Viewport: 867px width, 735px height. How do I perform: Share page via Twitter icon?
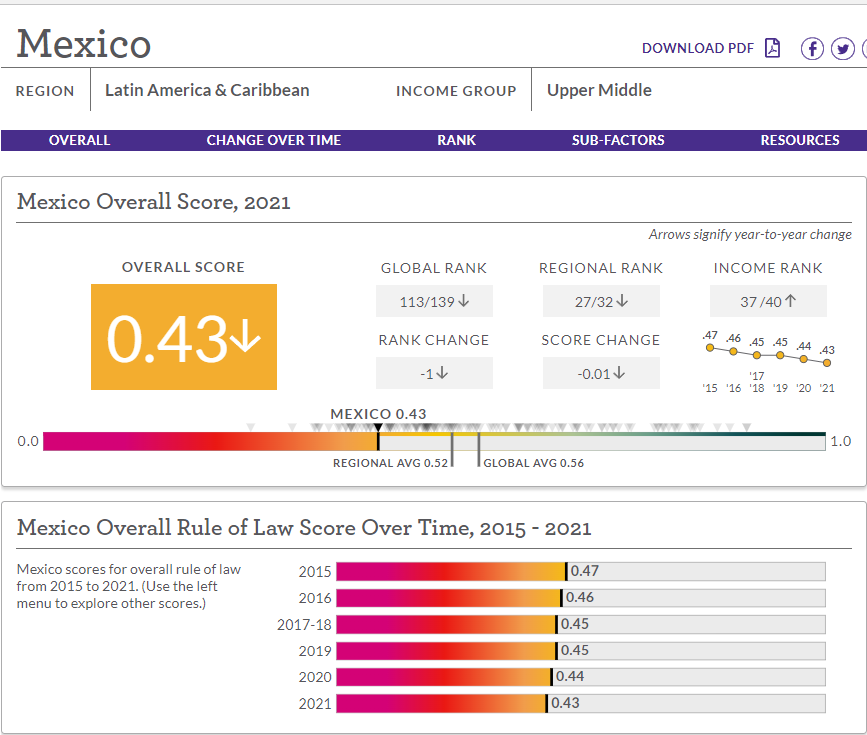point(843,49)
